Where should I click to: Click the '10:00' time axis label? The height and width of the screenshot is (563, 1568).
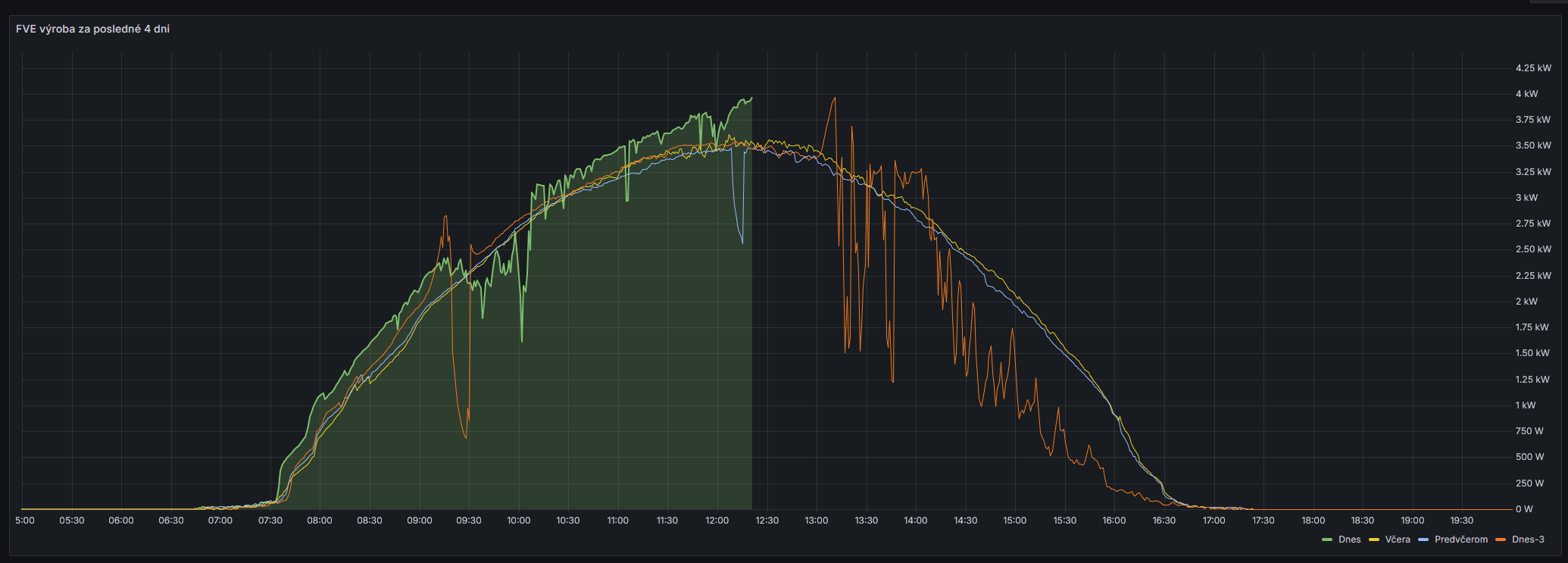(x=519, y=521)
